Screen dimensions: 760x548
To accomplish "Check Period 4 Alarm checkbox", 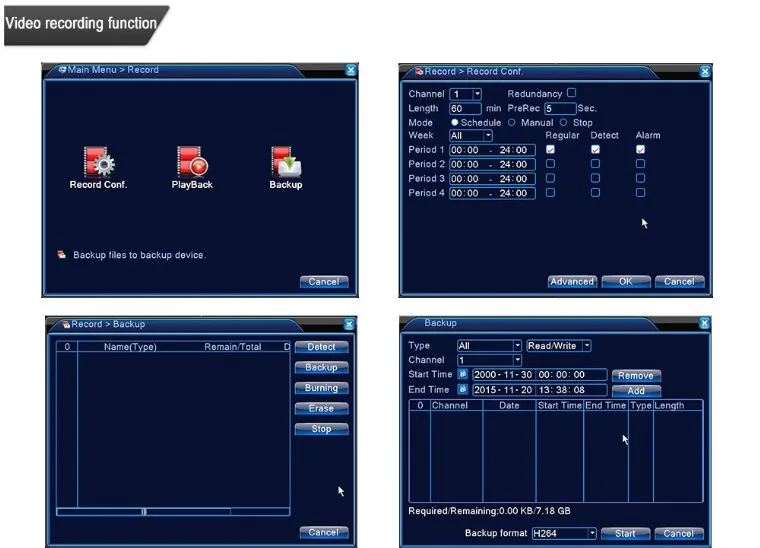I will click(x=640, y=192).
